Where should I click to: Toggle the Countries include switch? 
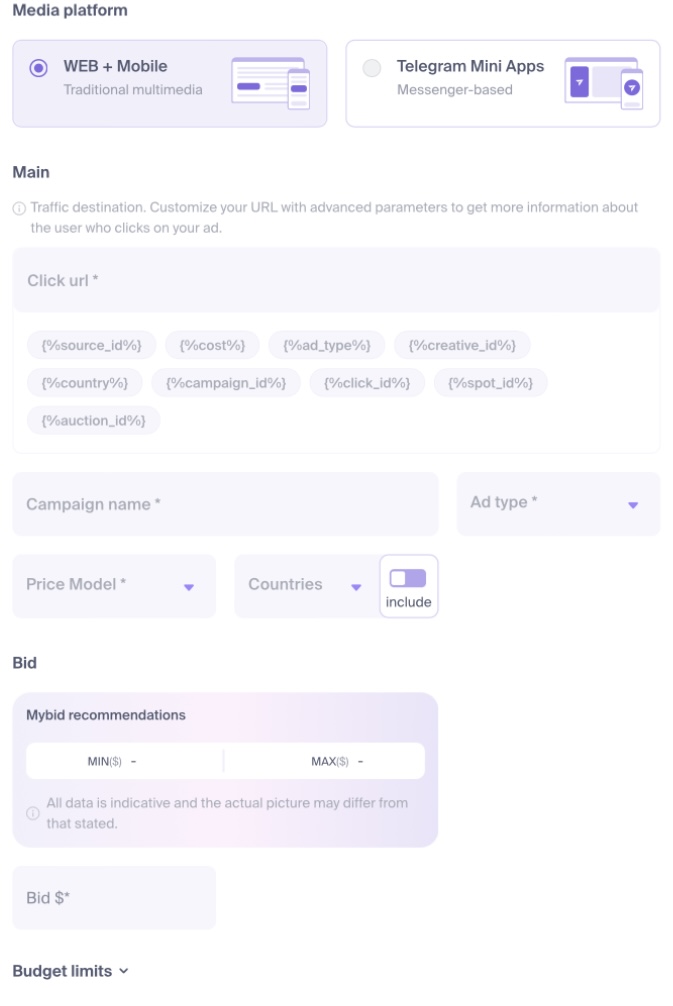pyautogui.click(x=408, y=578)
